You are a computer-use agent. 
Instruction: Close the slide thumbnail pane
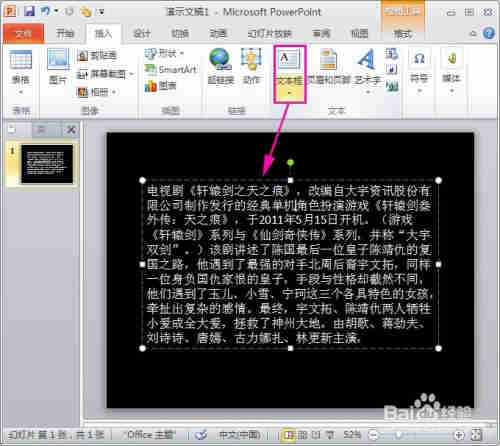(71, 130)
